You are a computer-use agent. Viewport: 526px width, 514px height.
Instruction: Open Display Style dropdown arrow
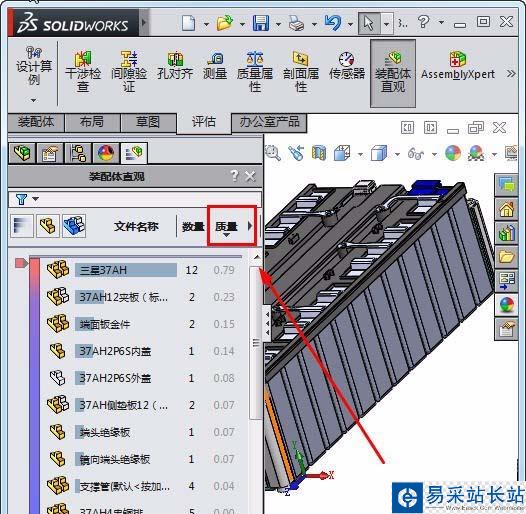click(397, 154)
